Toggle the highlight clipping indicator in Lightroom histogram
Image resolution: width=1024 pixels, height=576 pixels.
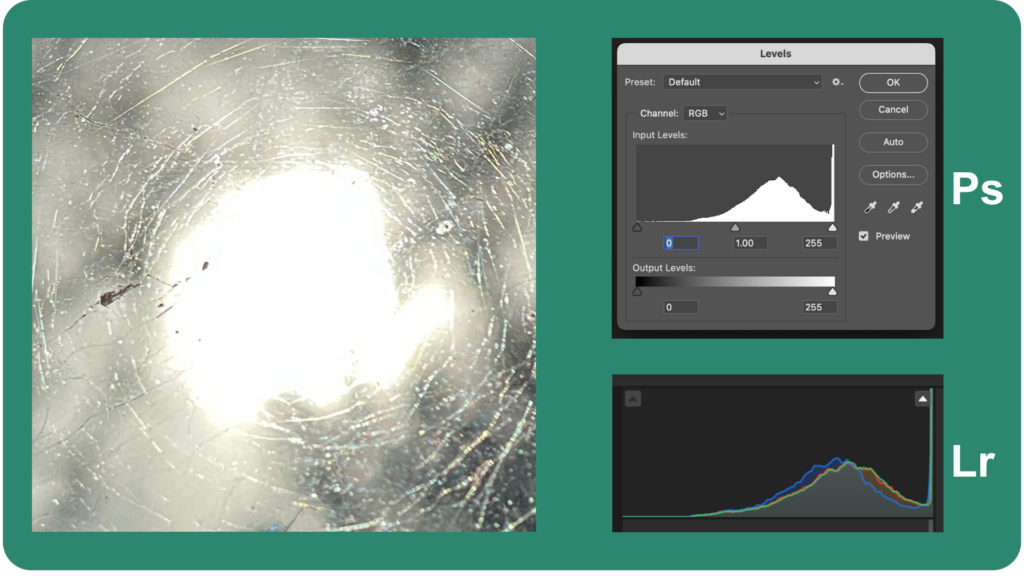(x=923, y=398)
